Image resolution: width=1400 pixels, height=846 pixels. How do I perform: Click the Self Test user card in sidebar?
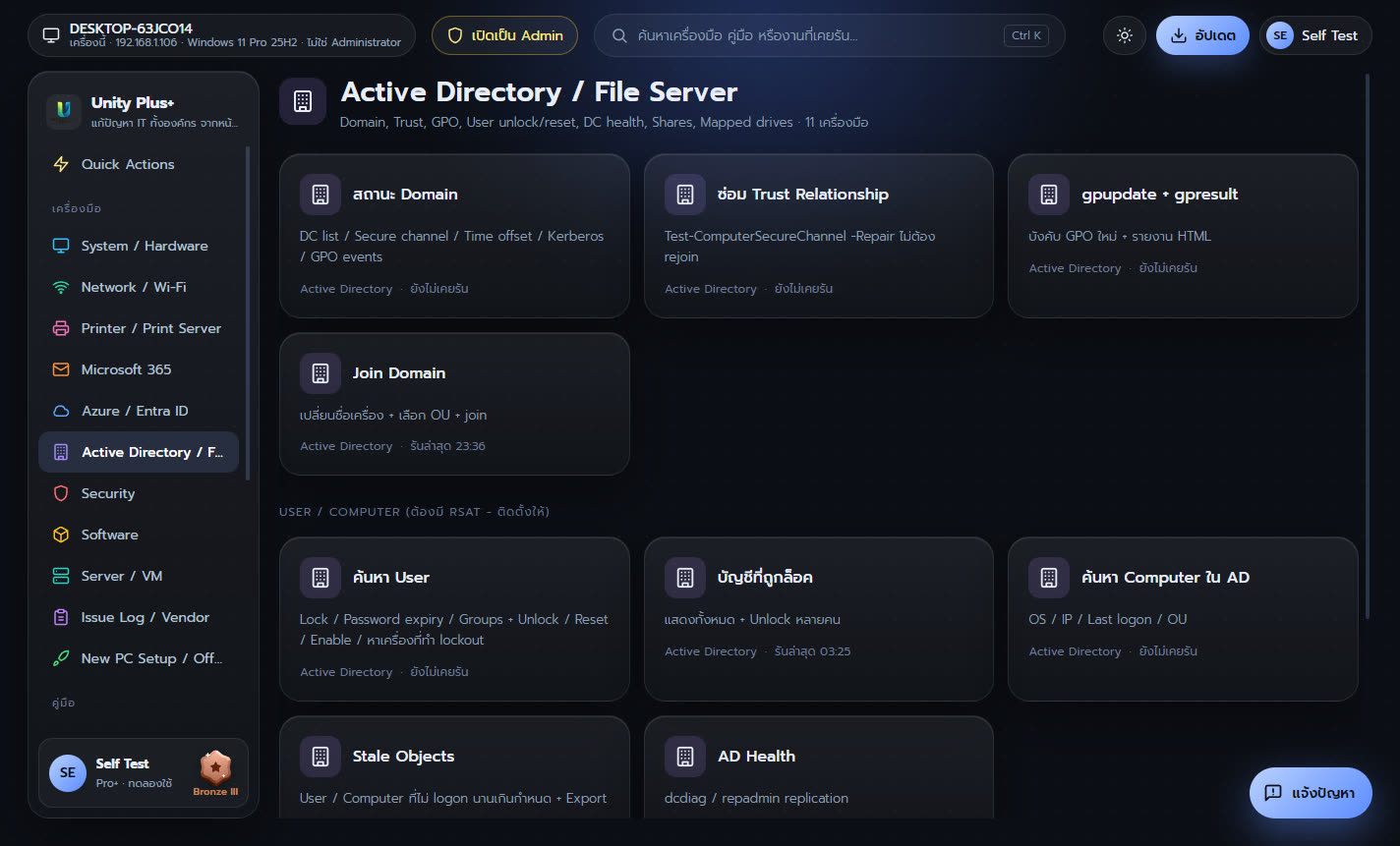pos(144,772)
